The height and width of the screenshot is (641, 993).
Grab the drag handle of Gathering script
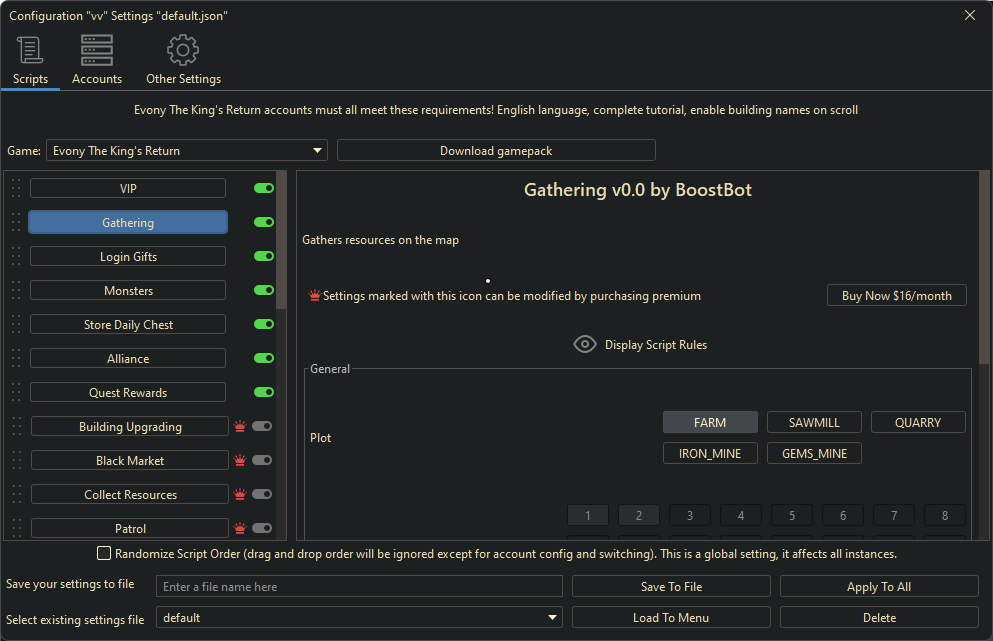point(16,222)
